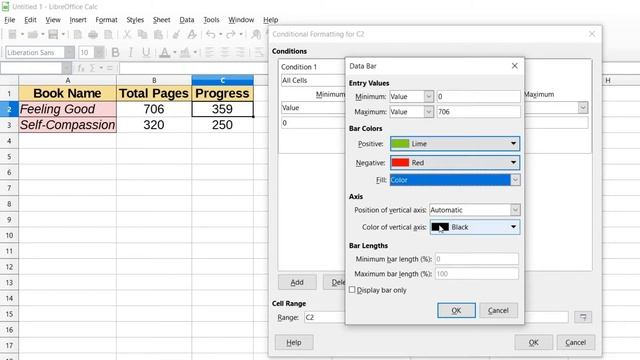Close the Data Bar dialog
Viewport: 640px width, 360px height.
coord(515,66)
